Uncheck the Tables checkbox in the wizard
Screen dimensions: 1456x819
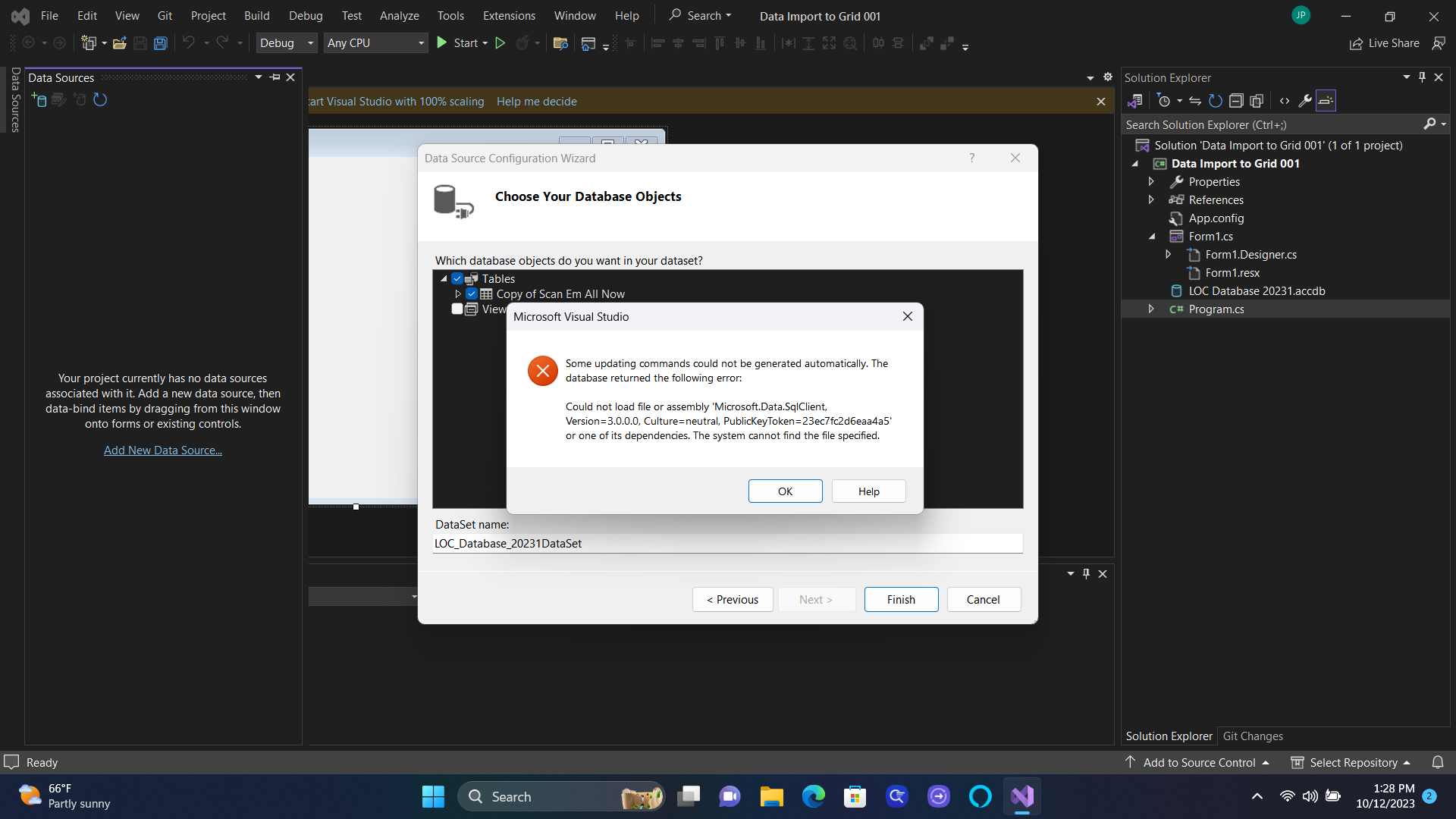(457, 279)
